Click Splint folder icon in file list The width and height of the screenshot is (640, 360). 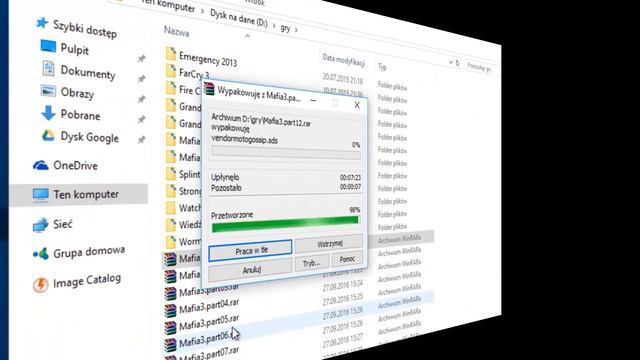pyautogui.click(x=171, y=173)
